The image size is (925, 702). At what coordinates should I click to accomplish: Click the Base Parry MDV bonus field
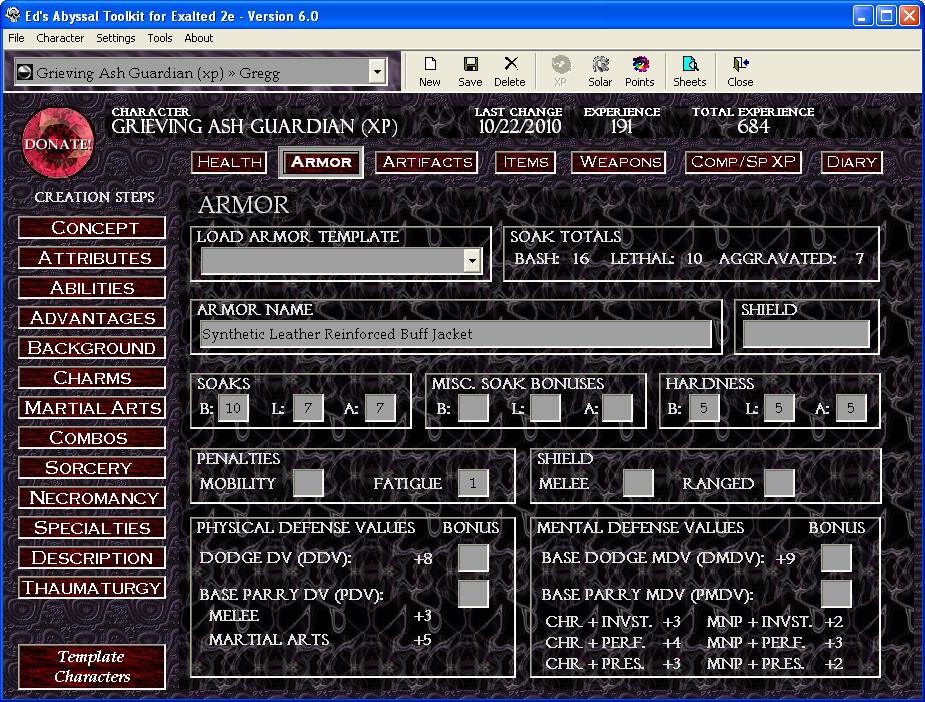click(x=836, y=593)
